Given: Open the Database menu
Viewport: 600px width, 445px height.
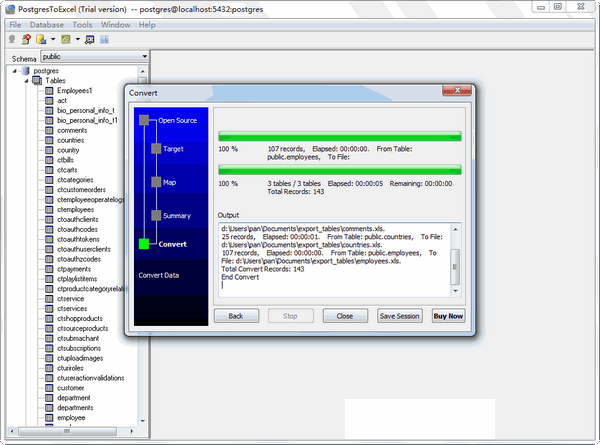Looking at the screenshot, I should [47, 25].
